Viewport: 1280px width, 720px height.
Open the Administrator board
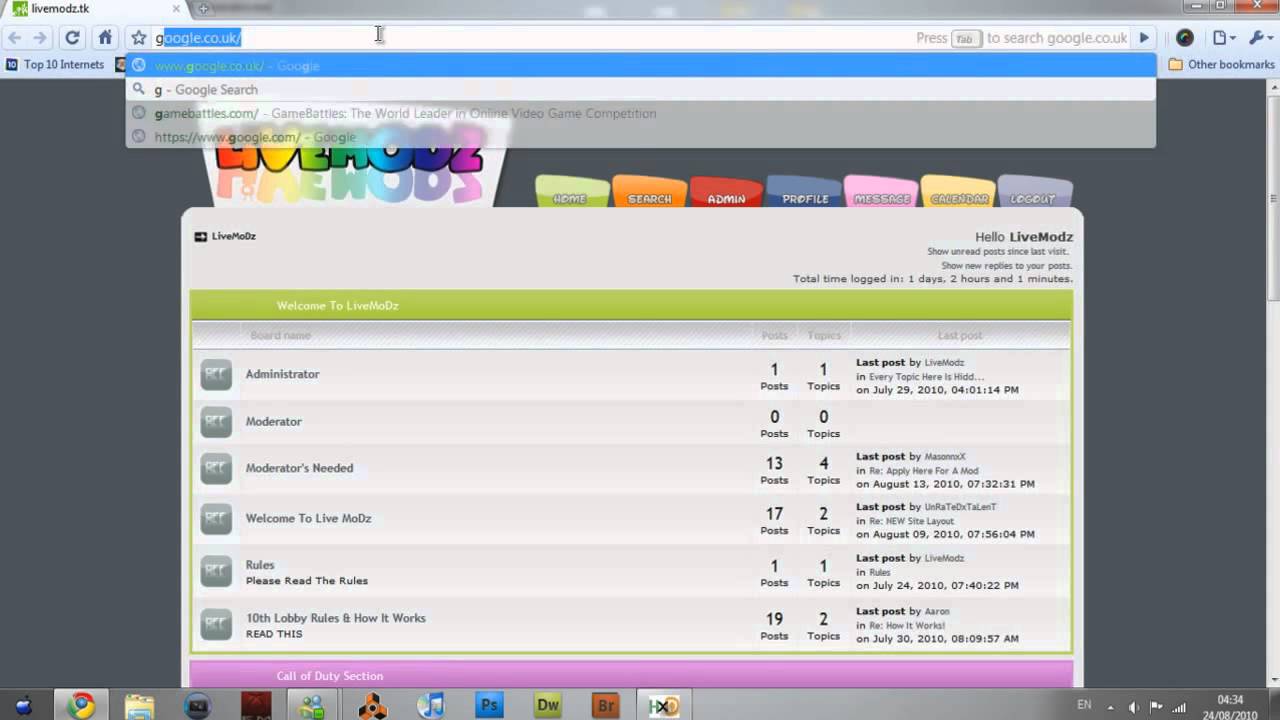283,374
